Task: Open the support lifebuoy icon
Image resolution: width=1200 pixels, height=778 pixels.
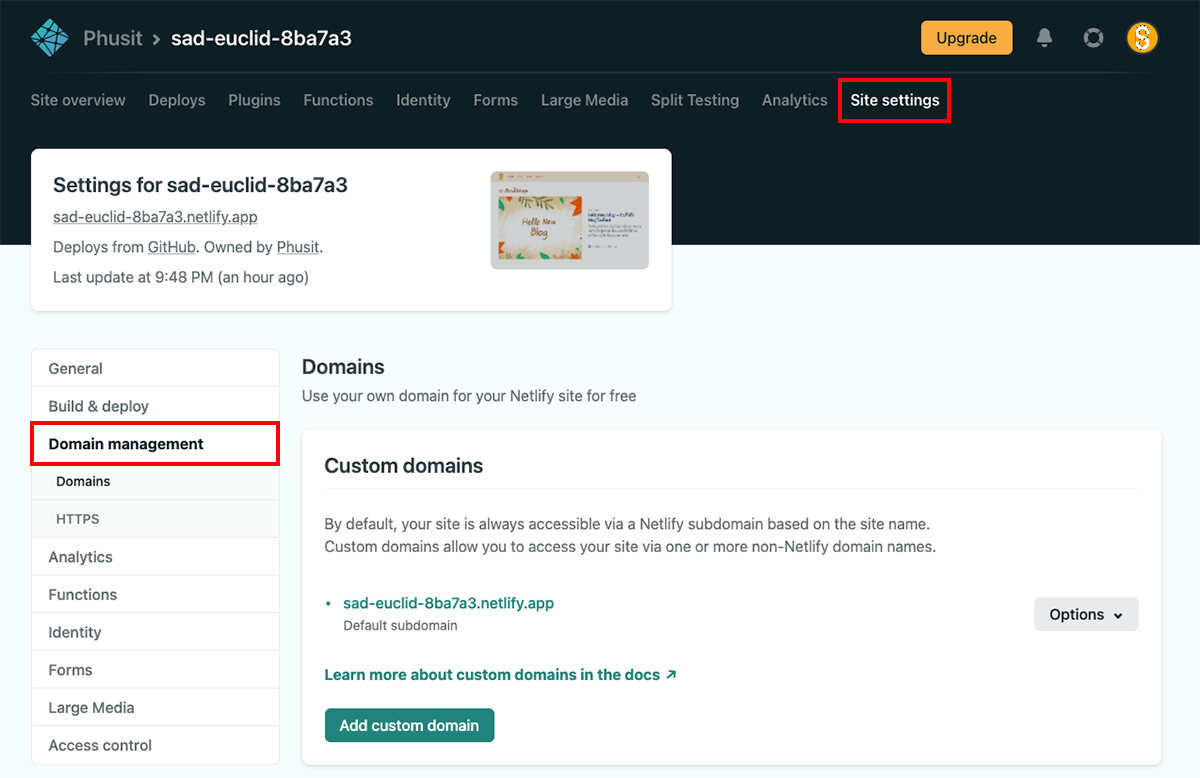Action: coord(1093,38)
